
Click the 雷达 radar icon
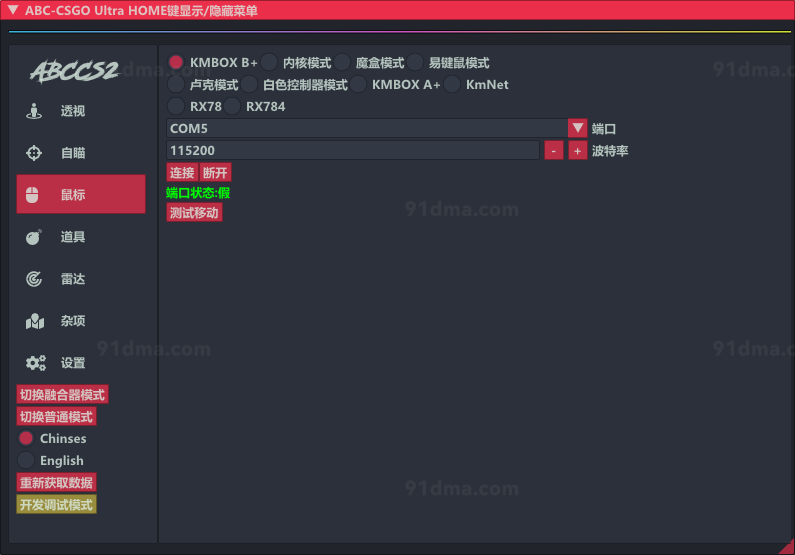(35, 279)
